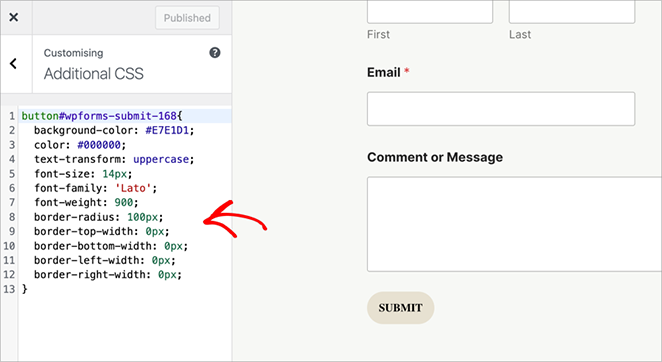Click the Comment or Message label
Image resolution: width=662 pixels, height=362 pixels.
(435, 157)
